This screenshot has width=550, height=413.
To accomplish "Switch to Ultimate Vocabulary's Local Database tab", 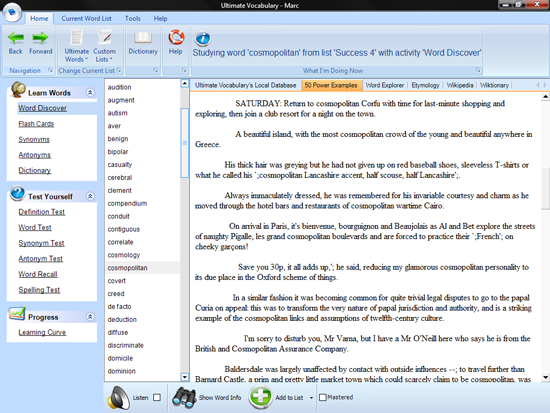I will [246, 85].
